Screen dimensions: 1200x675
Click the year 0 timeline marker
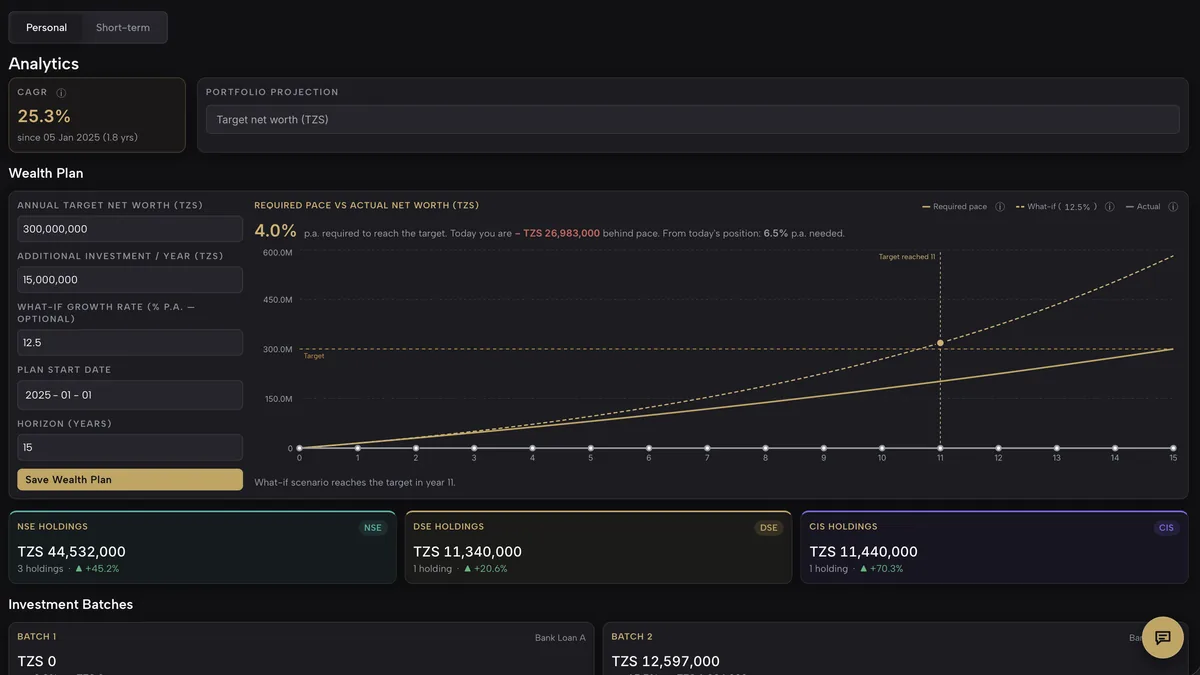coord(299,448)
